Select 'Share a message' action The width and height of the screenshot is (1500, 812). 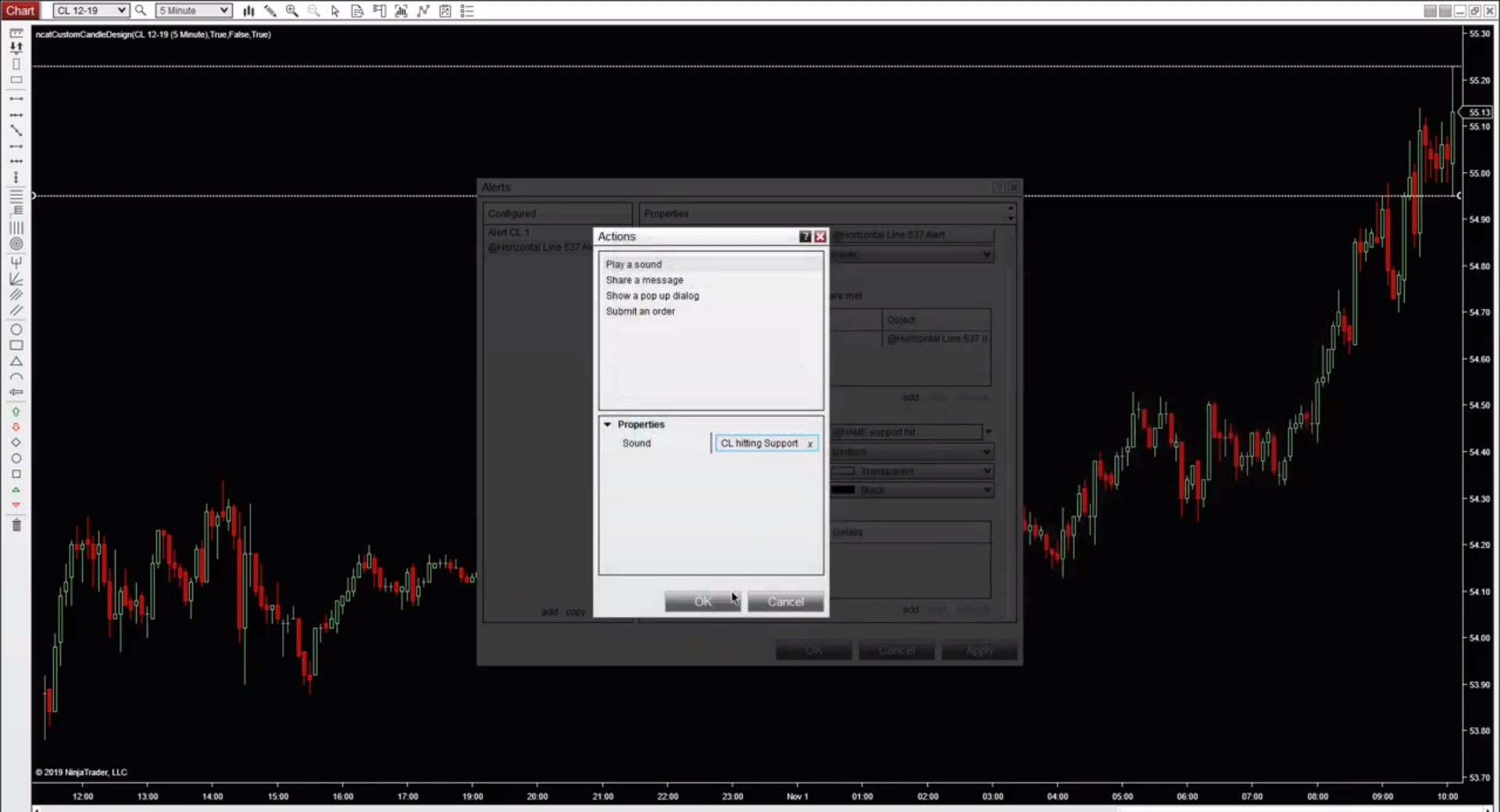pos(645,280)
